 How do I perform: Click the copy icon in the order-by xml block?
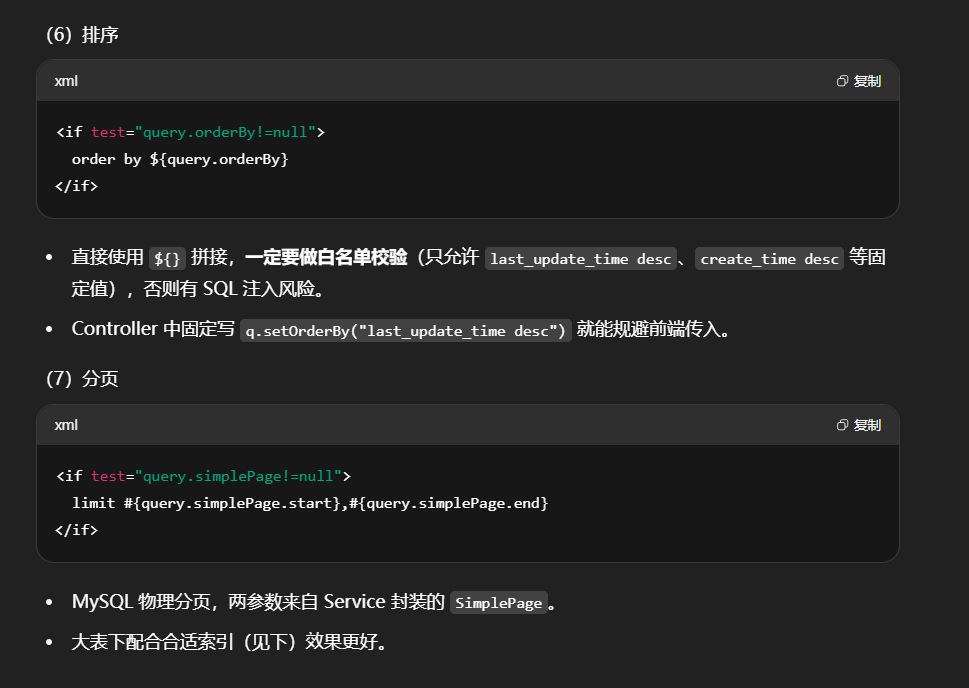tap(842, 81)
